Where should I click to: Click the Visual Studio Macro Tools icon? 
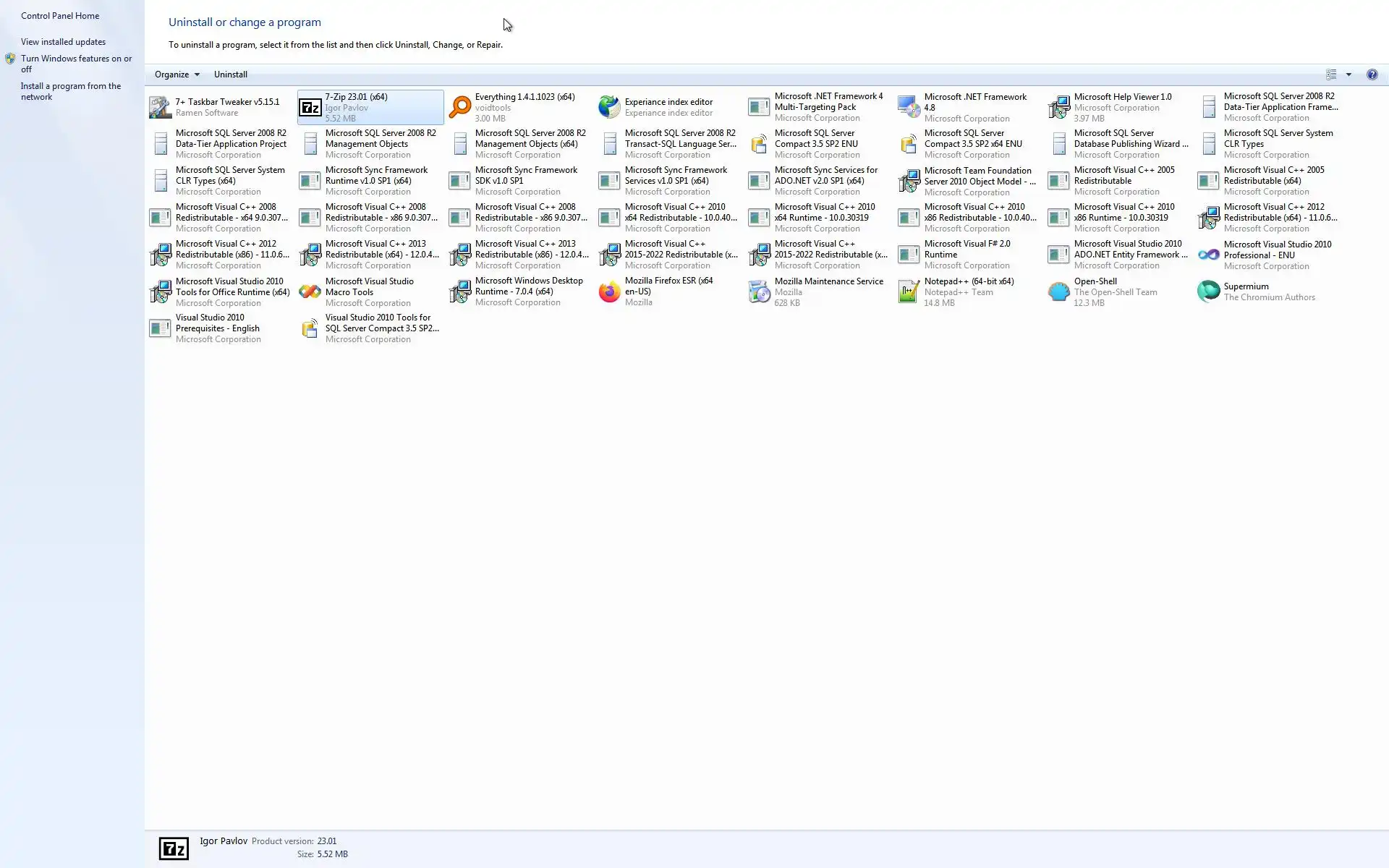(x=310, y=292)
